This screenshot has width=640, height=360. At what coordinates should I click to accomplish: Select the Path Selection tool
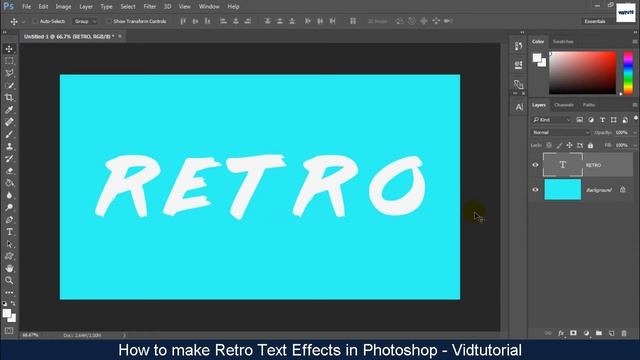(x=9, y=244)
